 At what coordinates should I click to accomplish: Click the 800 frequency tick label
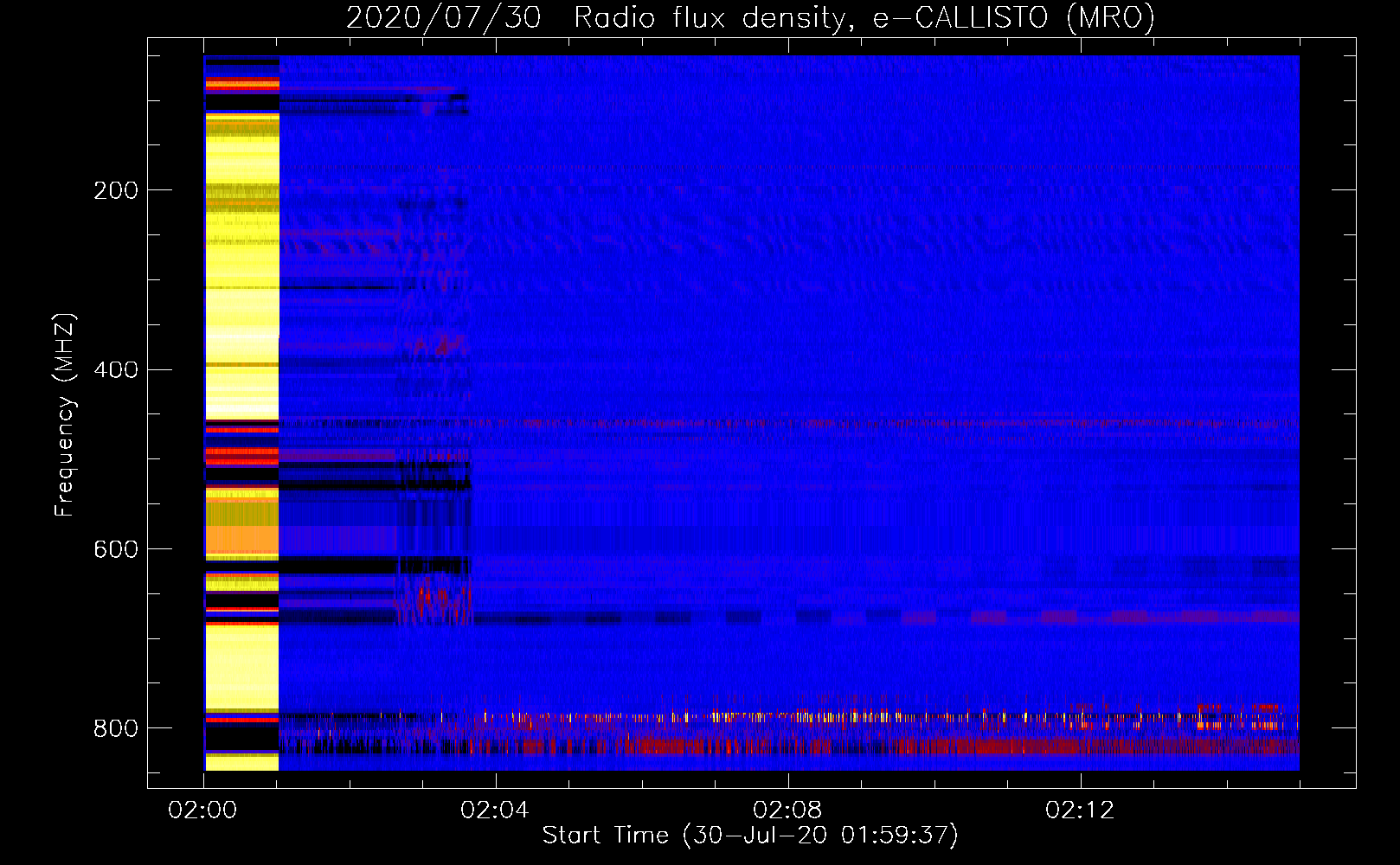pyautogui.click(x=116, y=728)
